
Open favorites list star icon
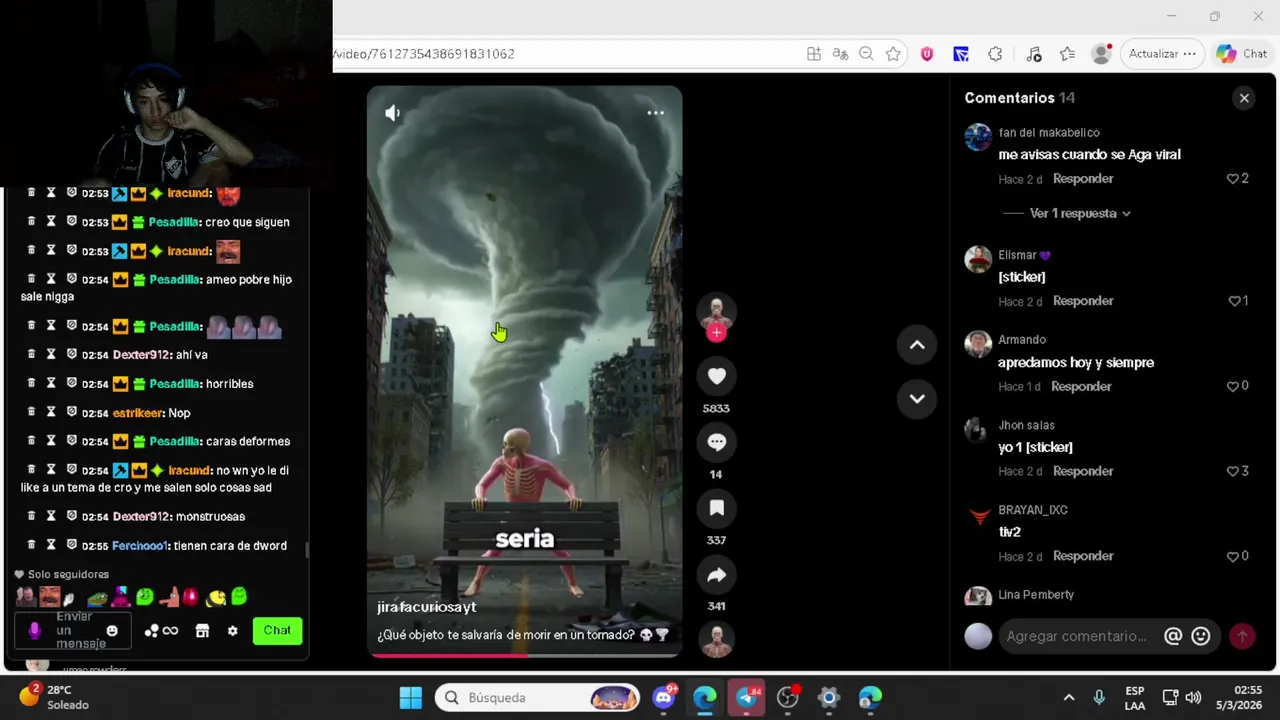(1067, 54)
